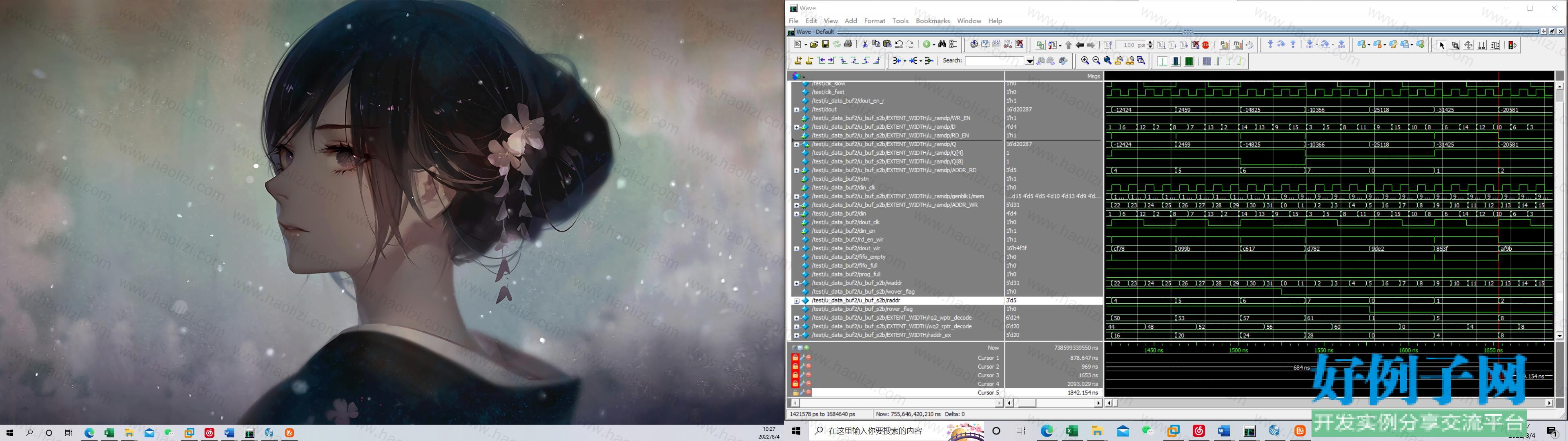Undo last action with the undo arrow

pyautogui.click(x=899, y=45)
